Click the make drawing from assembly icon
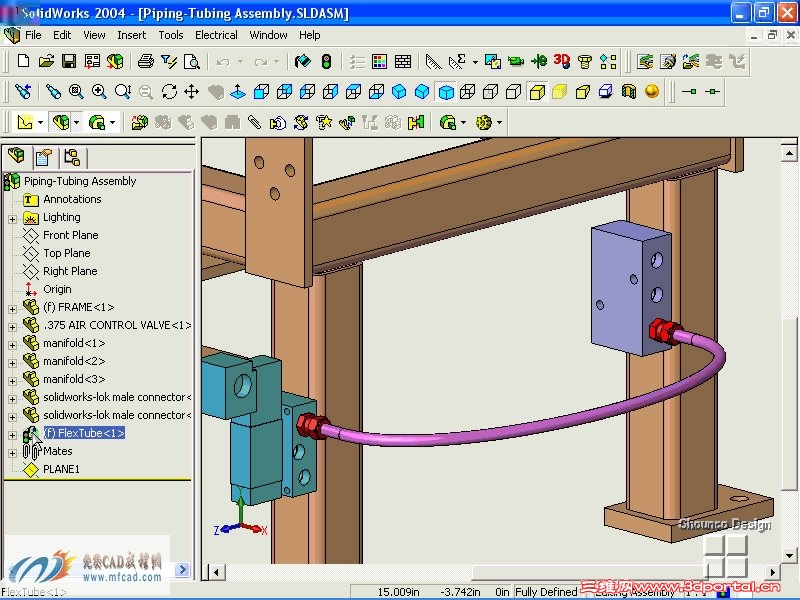Viewport: 800px width, 600px height. click(92, 61)
